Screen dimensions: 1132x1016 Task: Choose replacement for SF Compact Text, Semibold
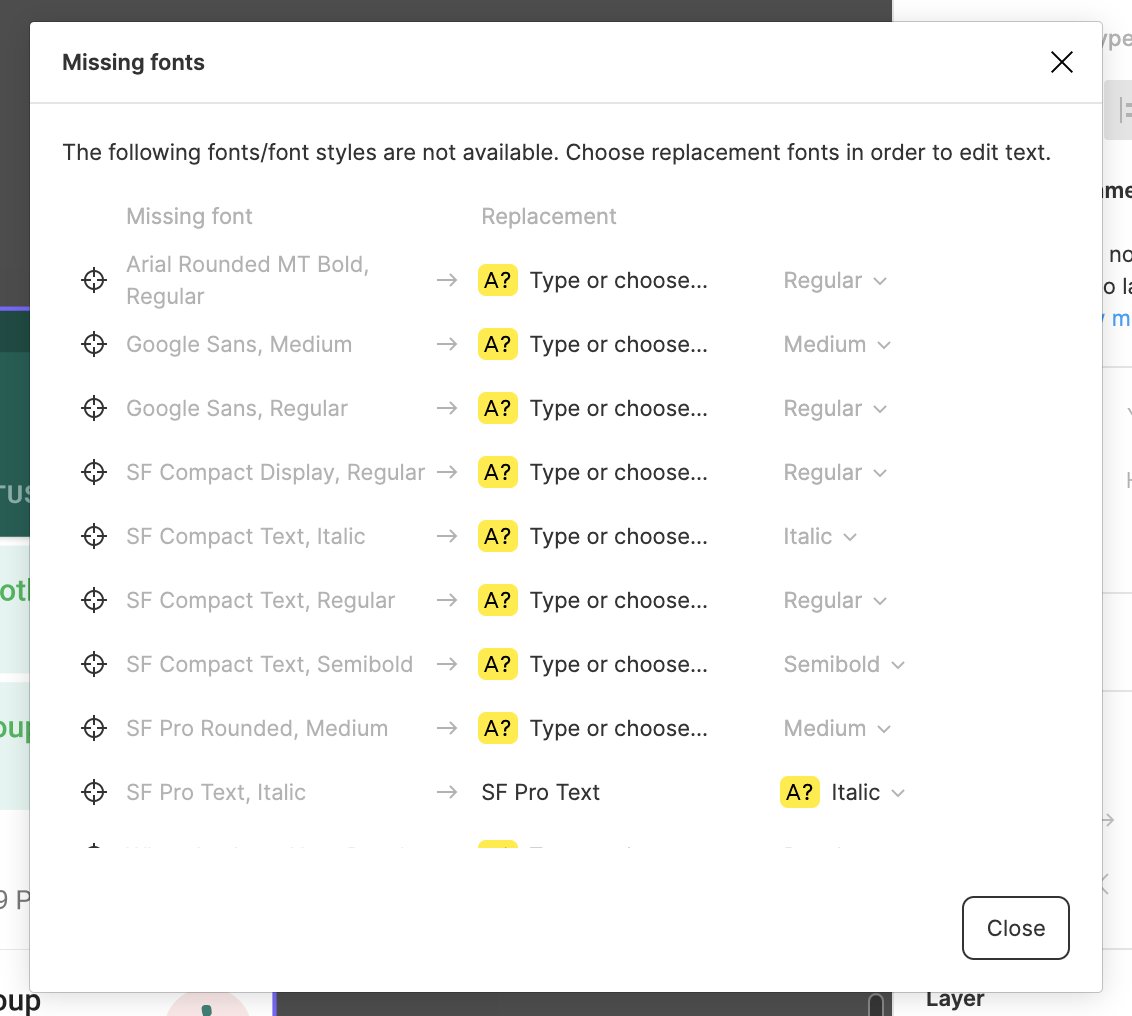pos(618,664)
